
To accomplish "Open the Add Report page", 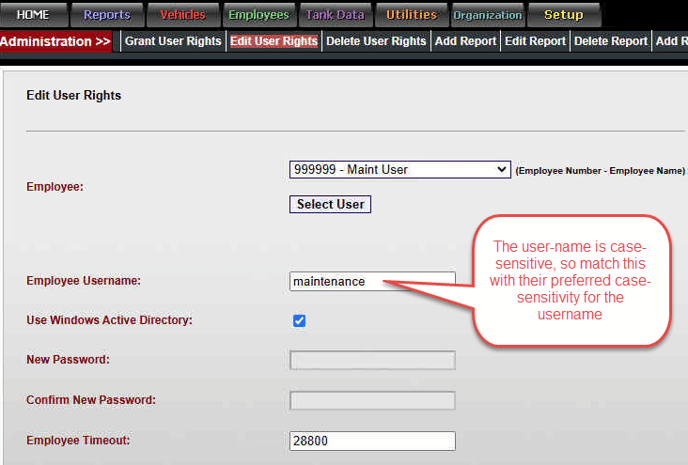I will [x=466, y=41].
